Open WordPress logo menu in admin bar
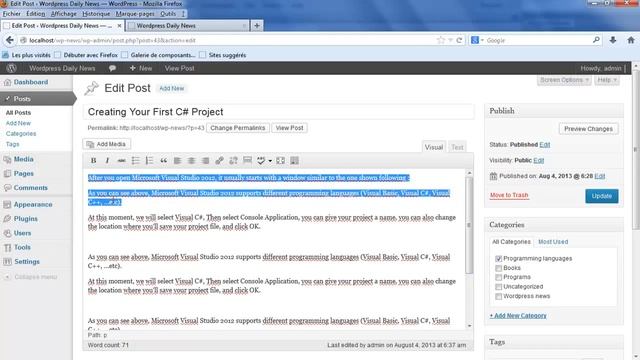The height and width of the screenshot is (360, 640). click(11, 68)
